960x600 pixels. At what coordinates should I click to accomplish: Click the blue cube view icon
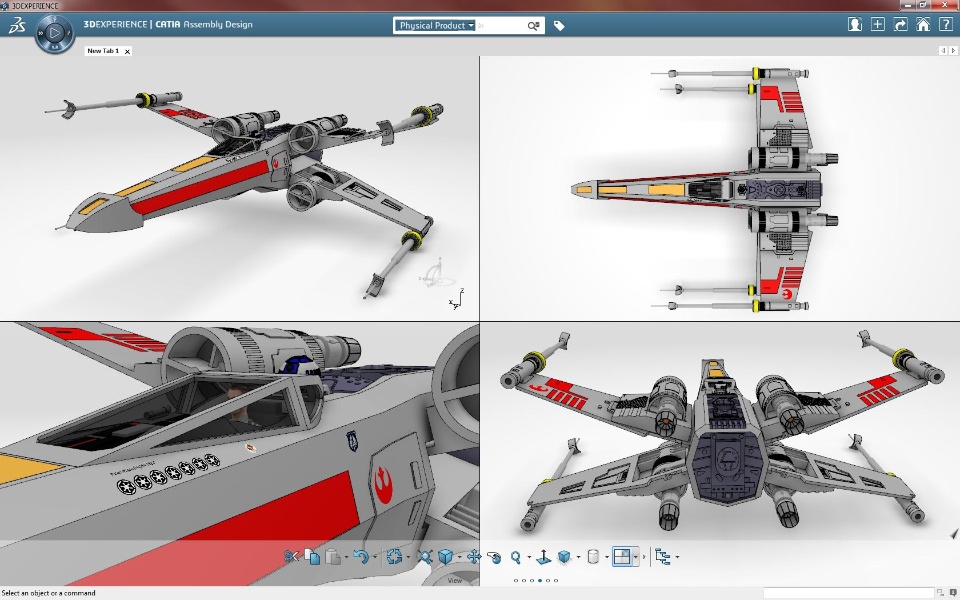click(445, 557)
